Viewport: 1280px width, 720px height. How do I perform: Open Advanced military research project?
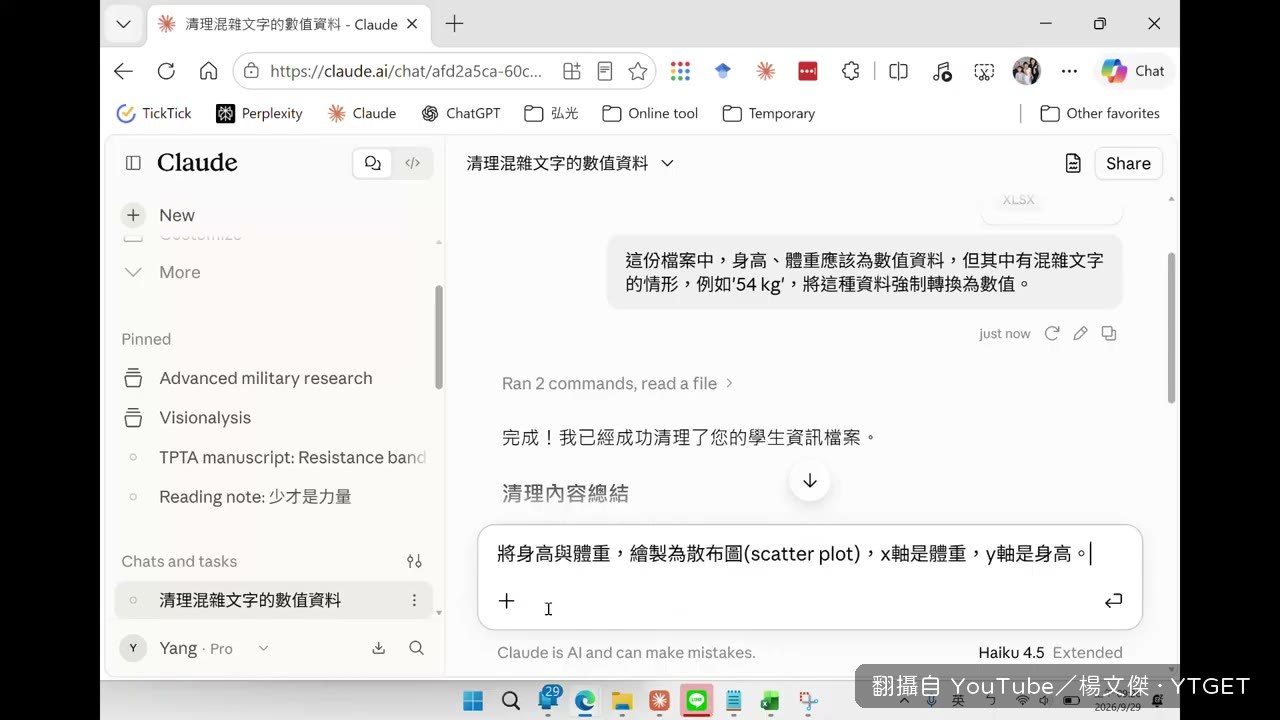(x=265, y=378)
